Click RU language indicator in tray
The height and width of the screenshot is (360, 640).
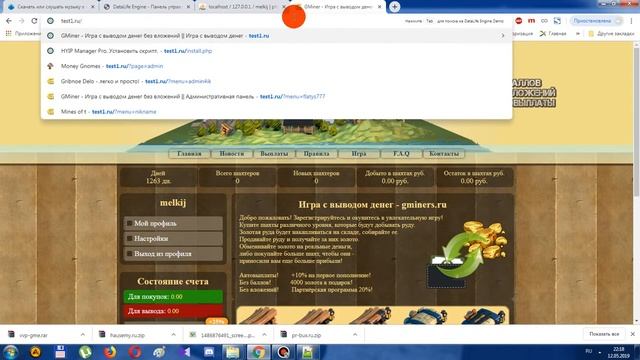[x=589, y=351]
